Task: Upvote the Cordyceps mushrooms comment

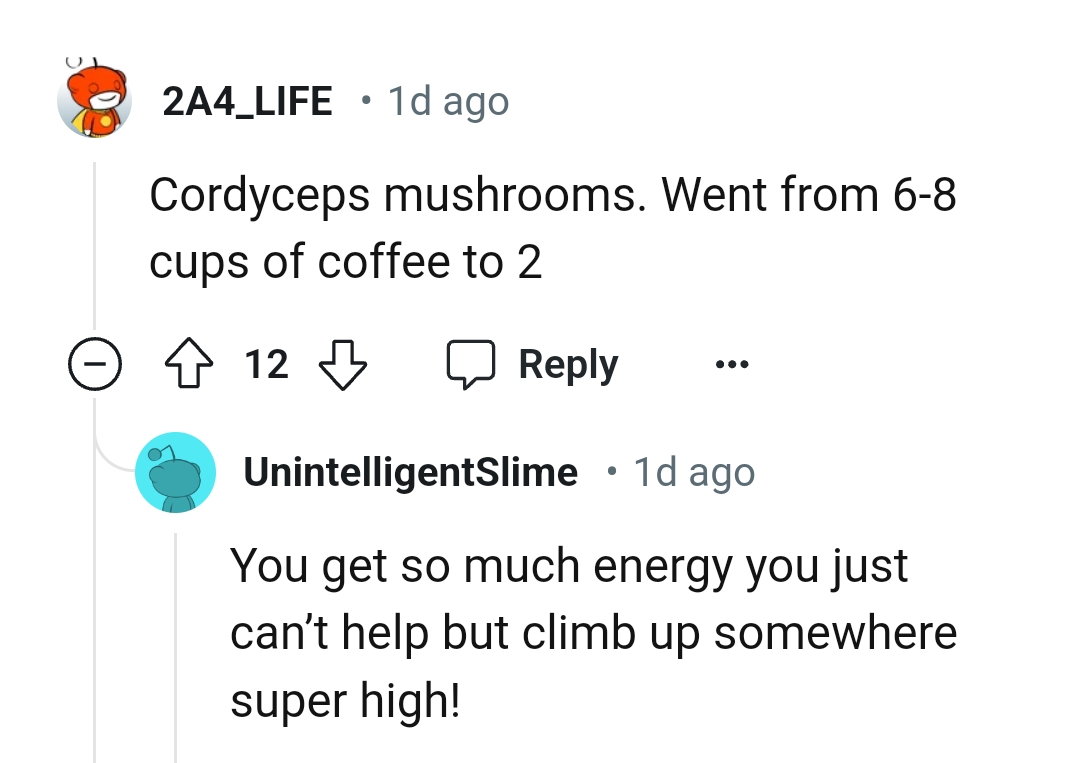Action: coord(189,364)
